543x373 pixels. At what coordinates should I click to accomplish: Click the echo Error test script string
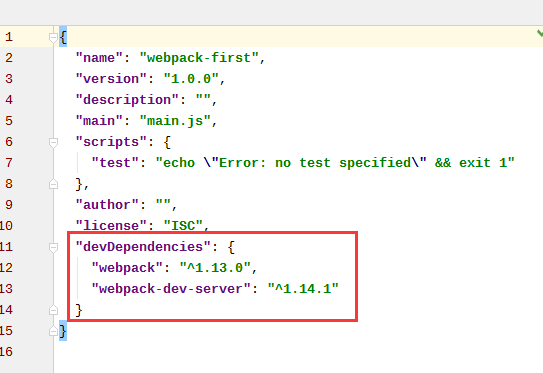(335, 163)
